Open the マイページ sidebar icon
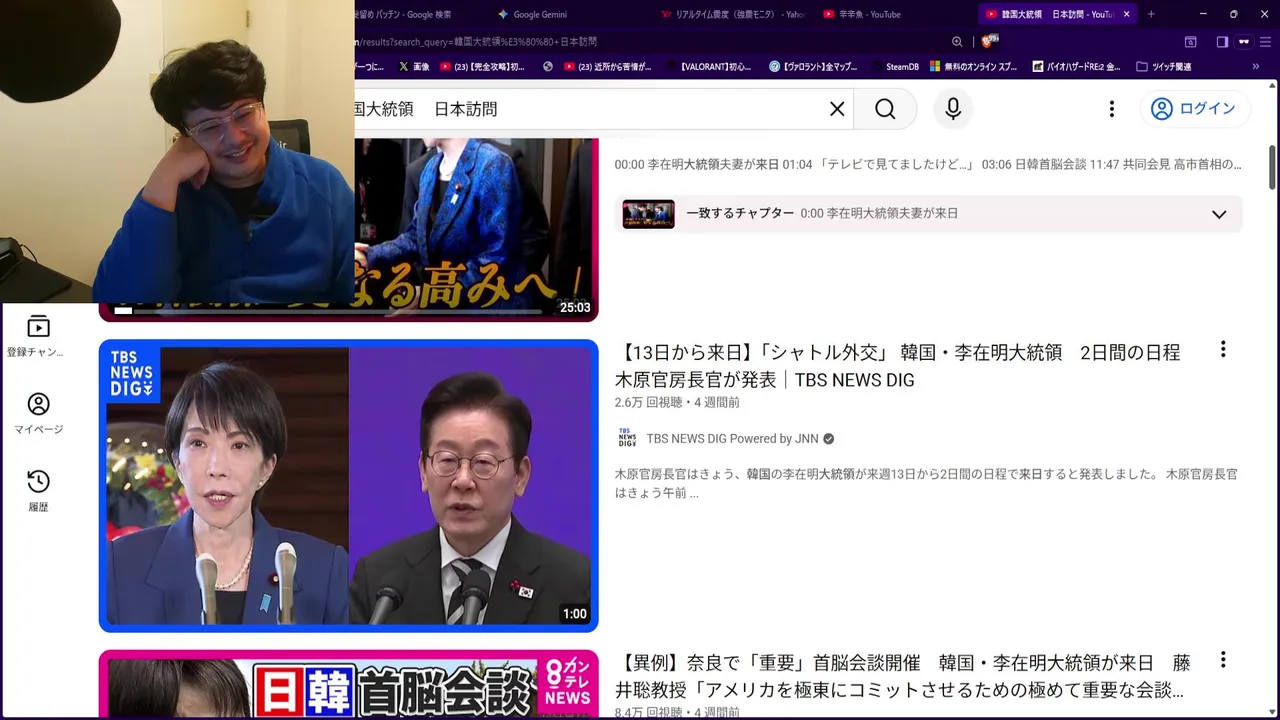Viewport: 1280px width, 720px height. tap(38, 413)
